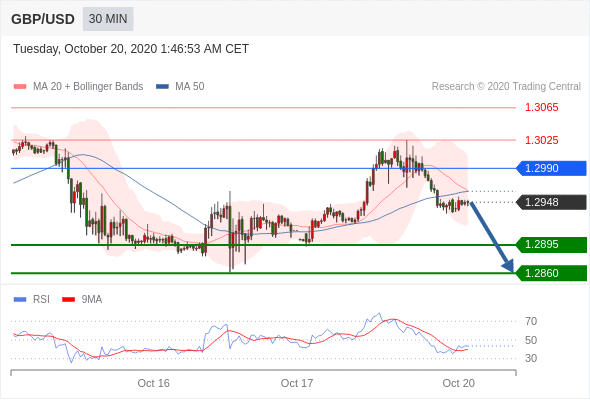Click the blue MA 50 legend swatch

pyautogui.click(x=162, y=87)
